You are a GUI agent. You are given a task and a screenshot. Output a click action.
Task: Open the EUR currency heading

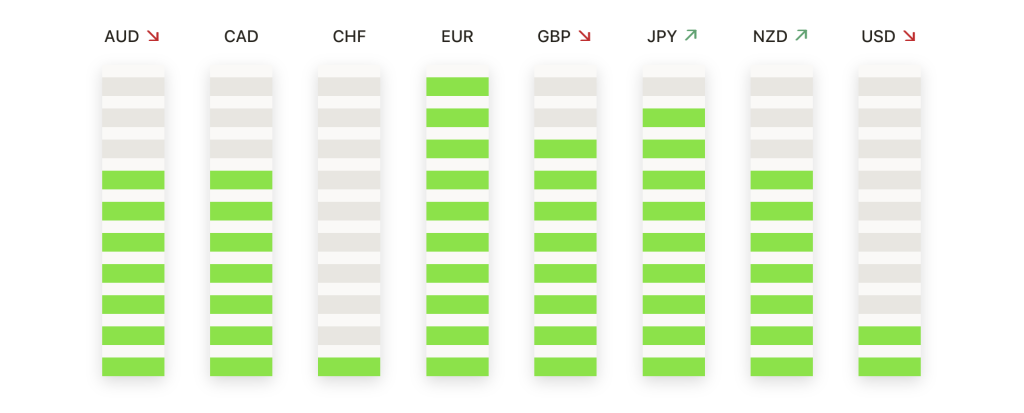[457, 37]
